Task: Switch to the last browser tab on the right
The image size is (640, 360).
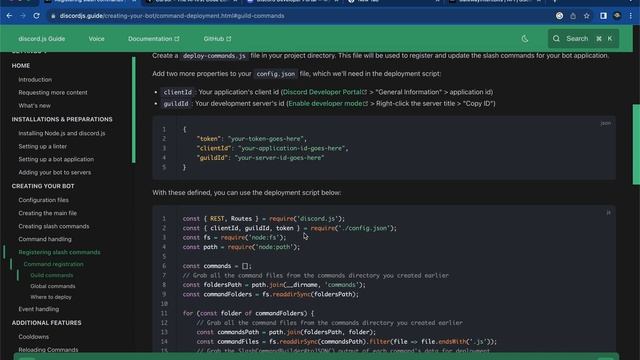Action: click(x=494, y=1)
